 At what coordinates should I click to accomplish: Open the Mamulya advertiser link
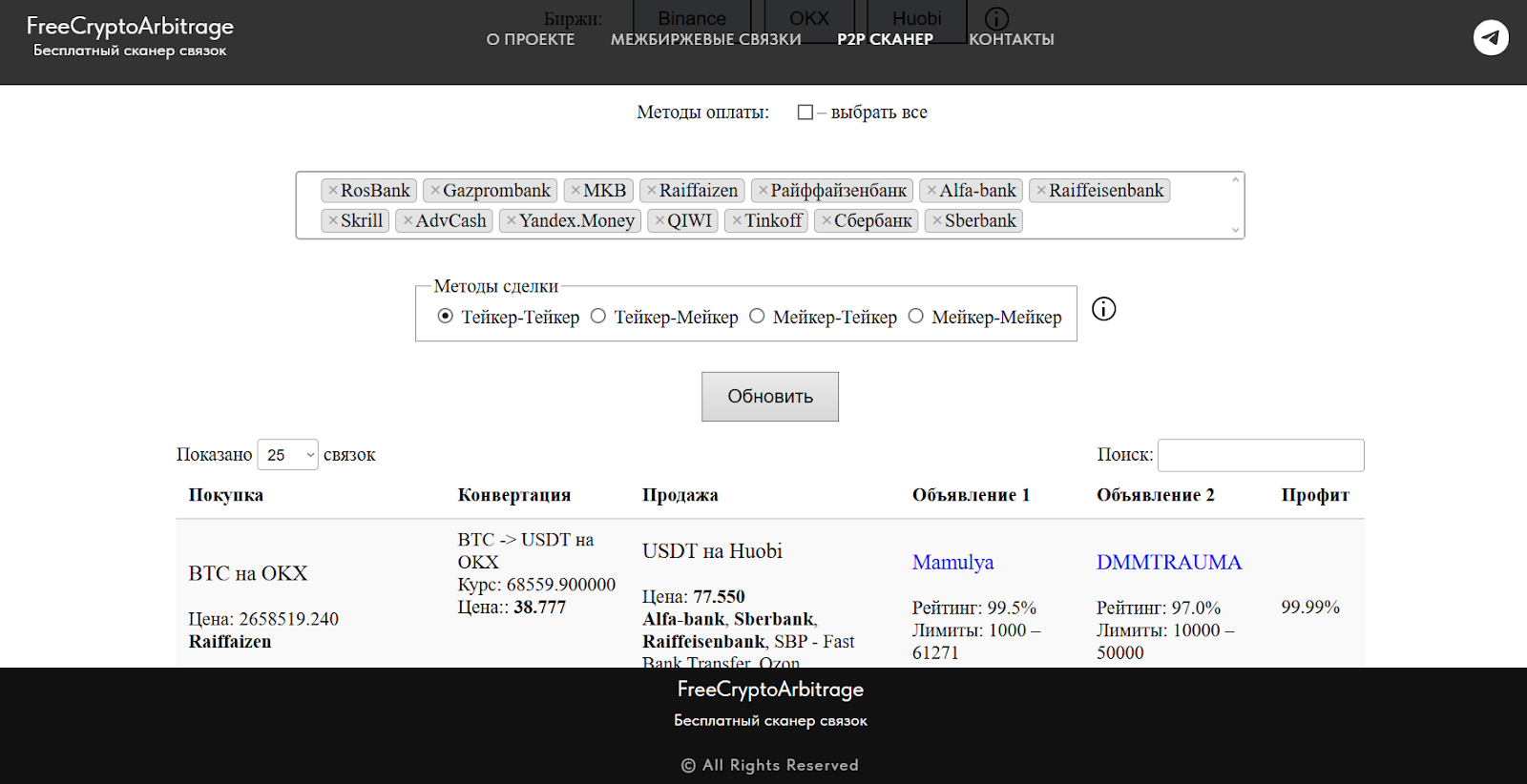(952, 563)
